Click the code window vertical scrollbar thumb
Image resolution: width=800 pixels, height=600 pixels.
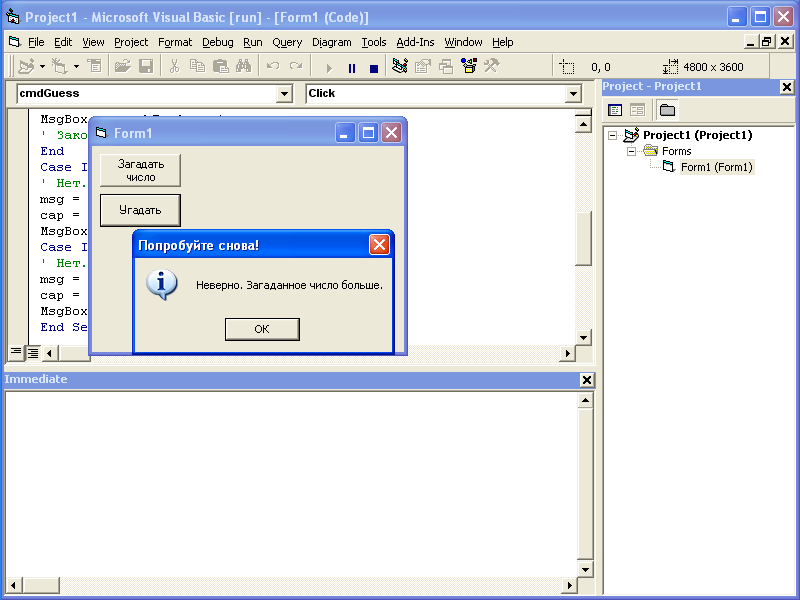click(583, 238)
